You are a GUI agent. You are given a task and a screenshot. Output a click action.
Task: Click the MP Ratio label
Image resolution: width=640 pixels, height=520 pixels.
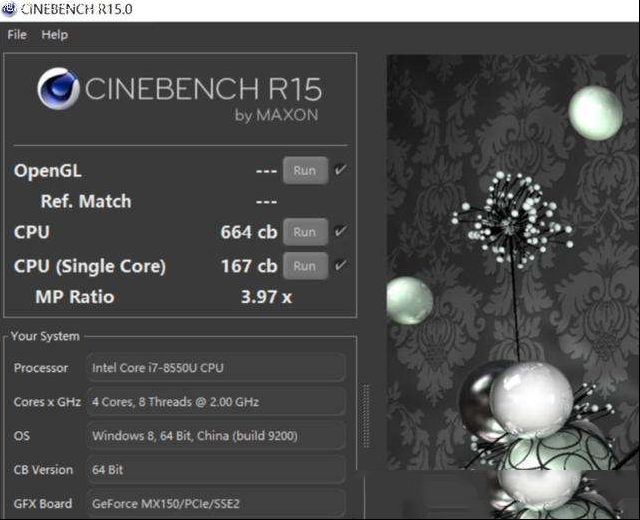tap(75, 297)
